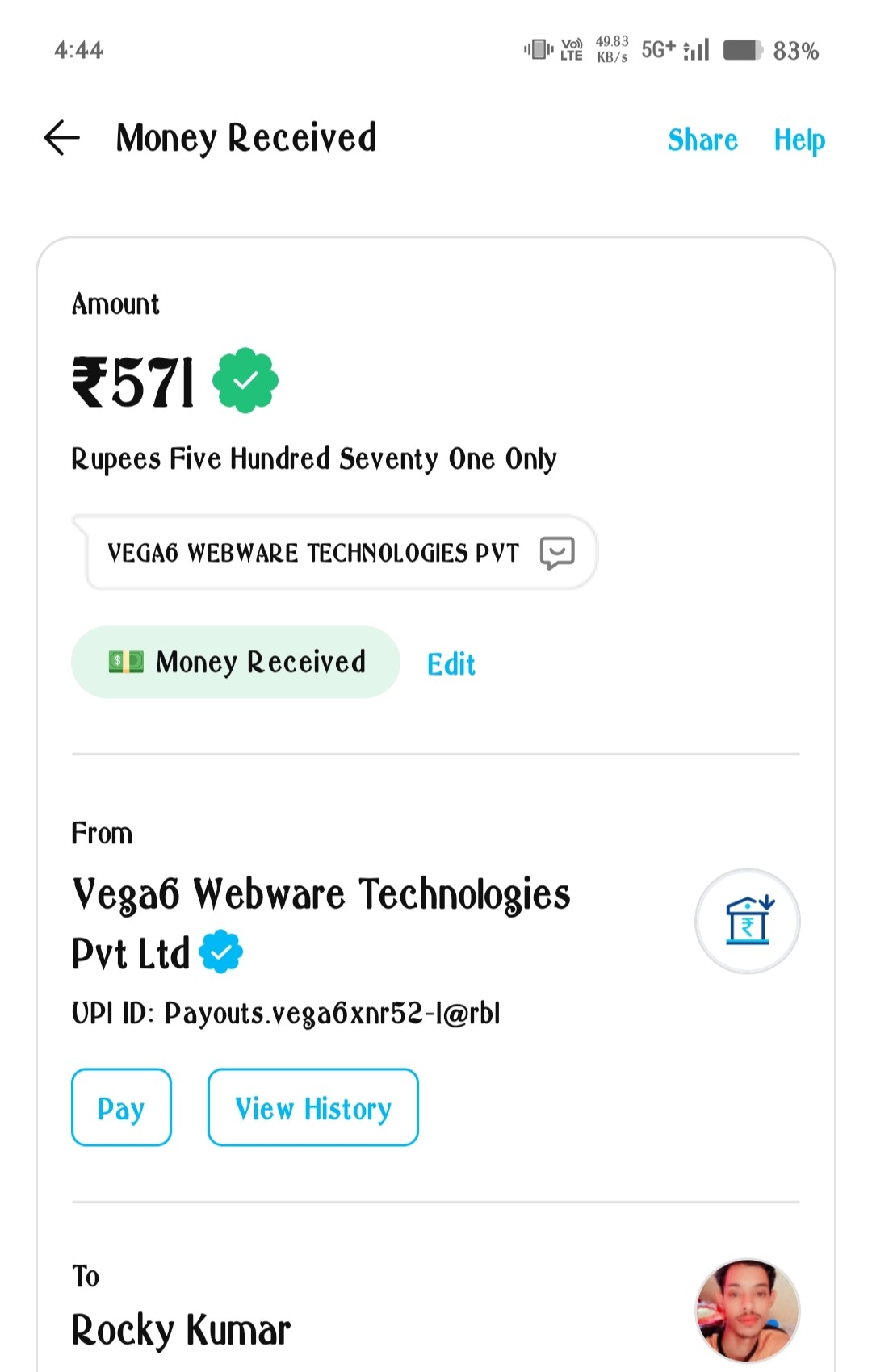
Task: Tap the green verified badge beside amount
Action: click(245, 381)
